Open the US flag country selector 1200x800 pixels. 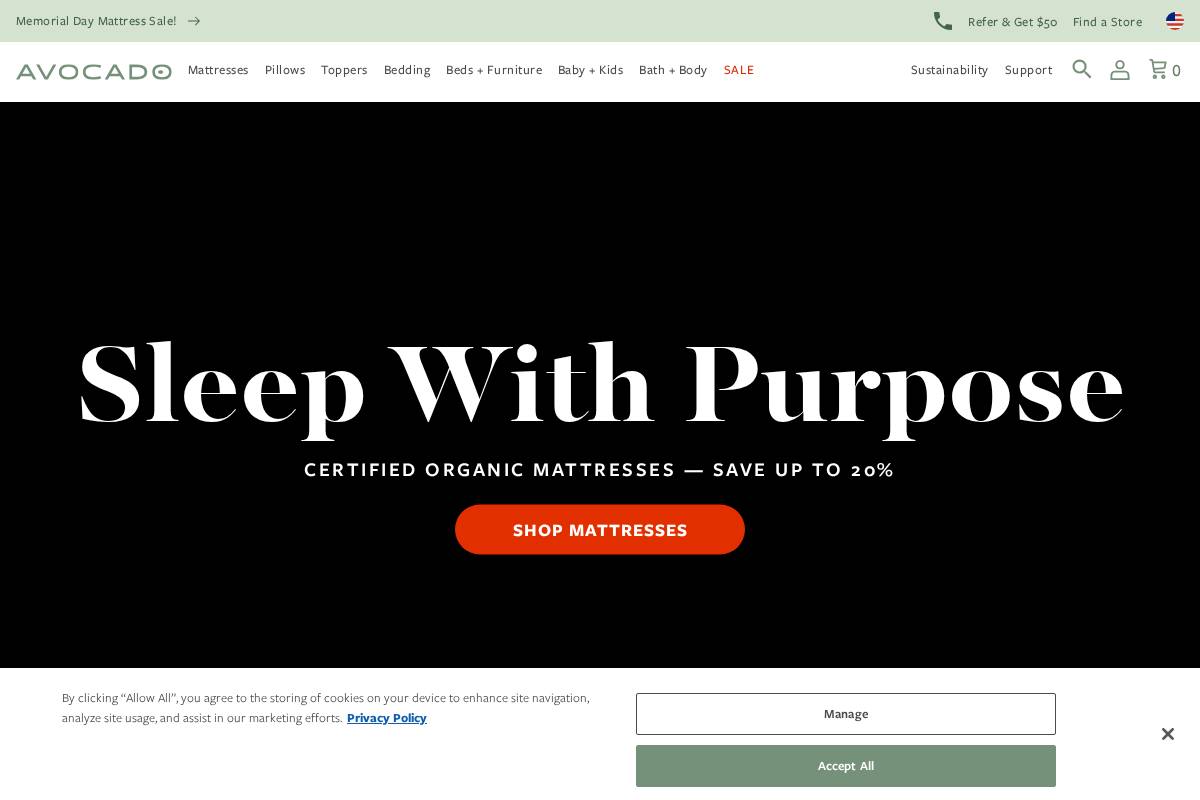(1175, 21)
